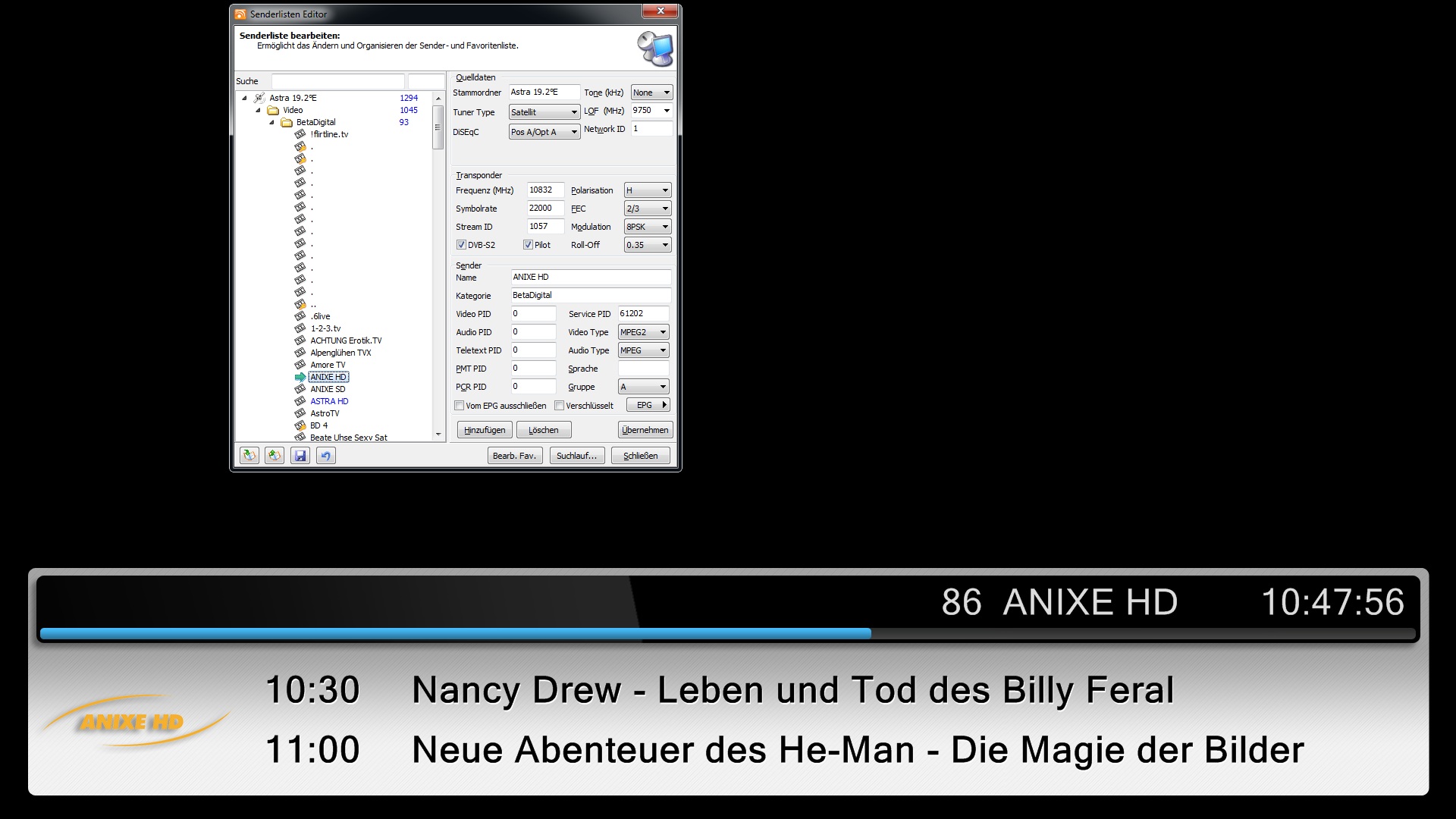Viewport: 1456px width, 819px height.
Task: Click the film icon next to .6live
Action: [x=300, y=316]
